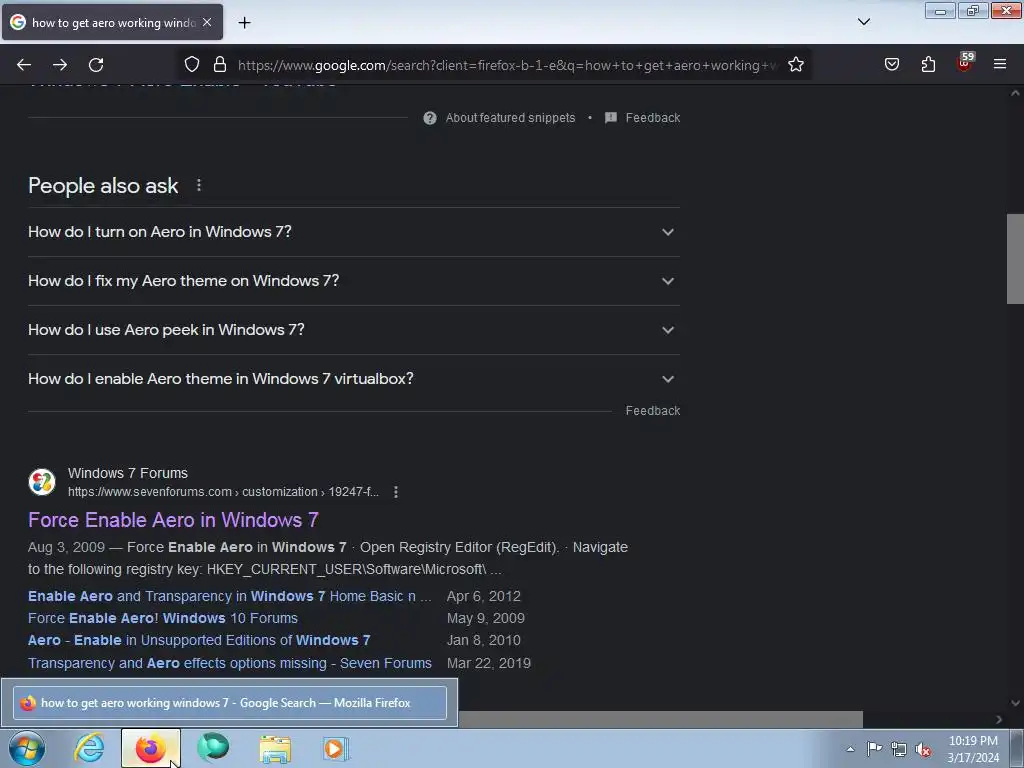Click the Firefox taskbar icon
This screenshot has width=1024, height=768.
coord(151,748)
